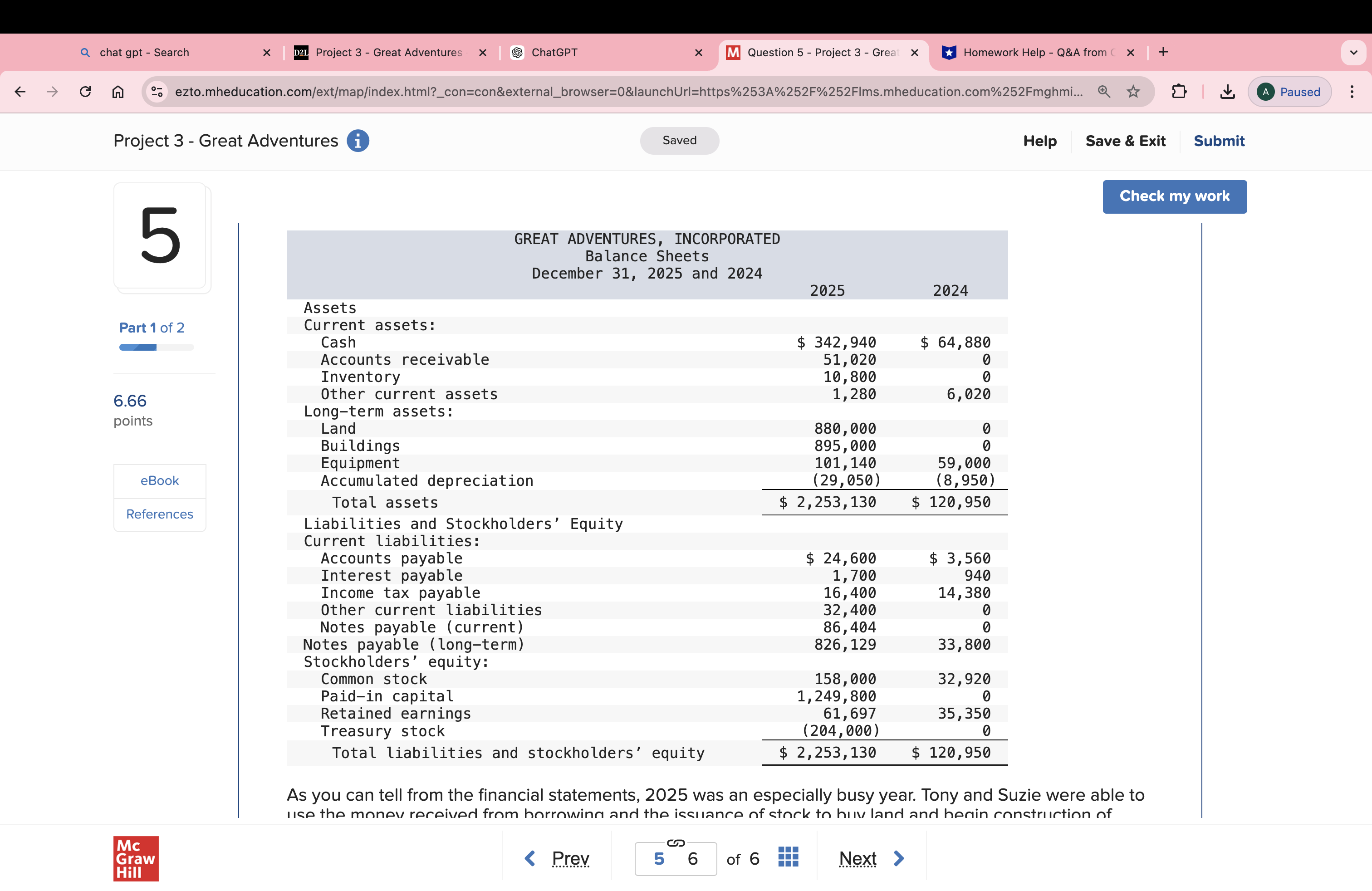The height and width of the screenshot is (891, 1372).
Task: Open the References panel
Action: pos(159,514)
